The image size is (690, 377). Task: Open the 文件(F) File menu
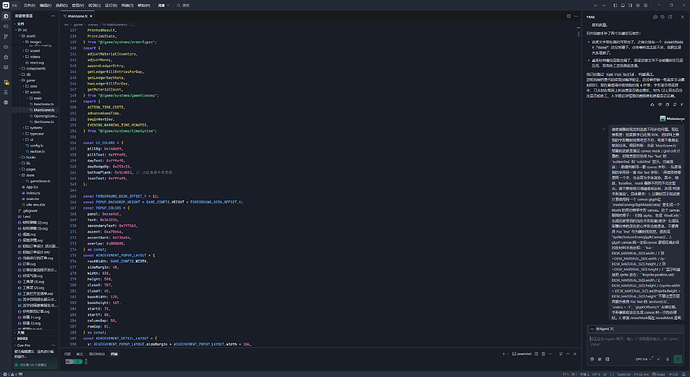(29, 5)
